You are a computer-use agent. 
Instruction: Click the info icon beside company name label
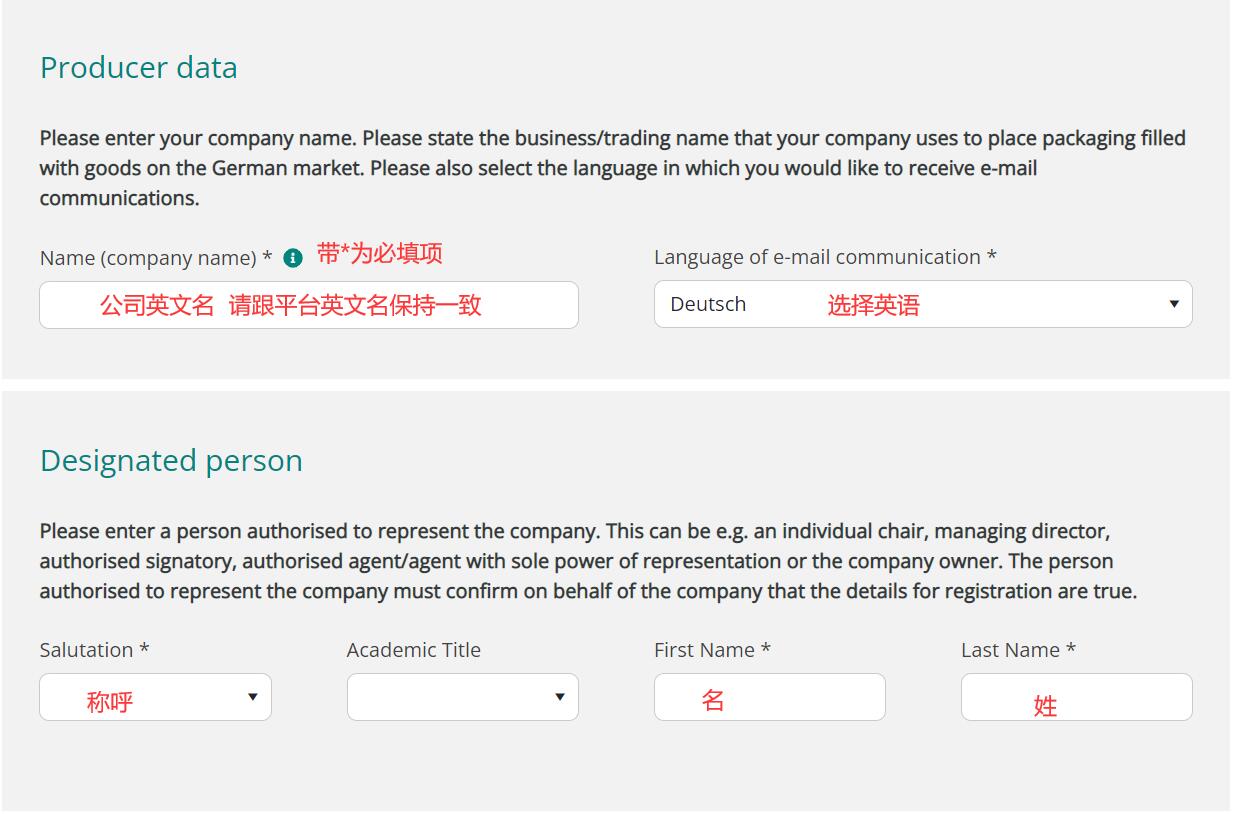[293, 258]
